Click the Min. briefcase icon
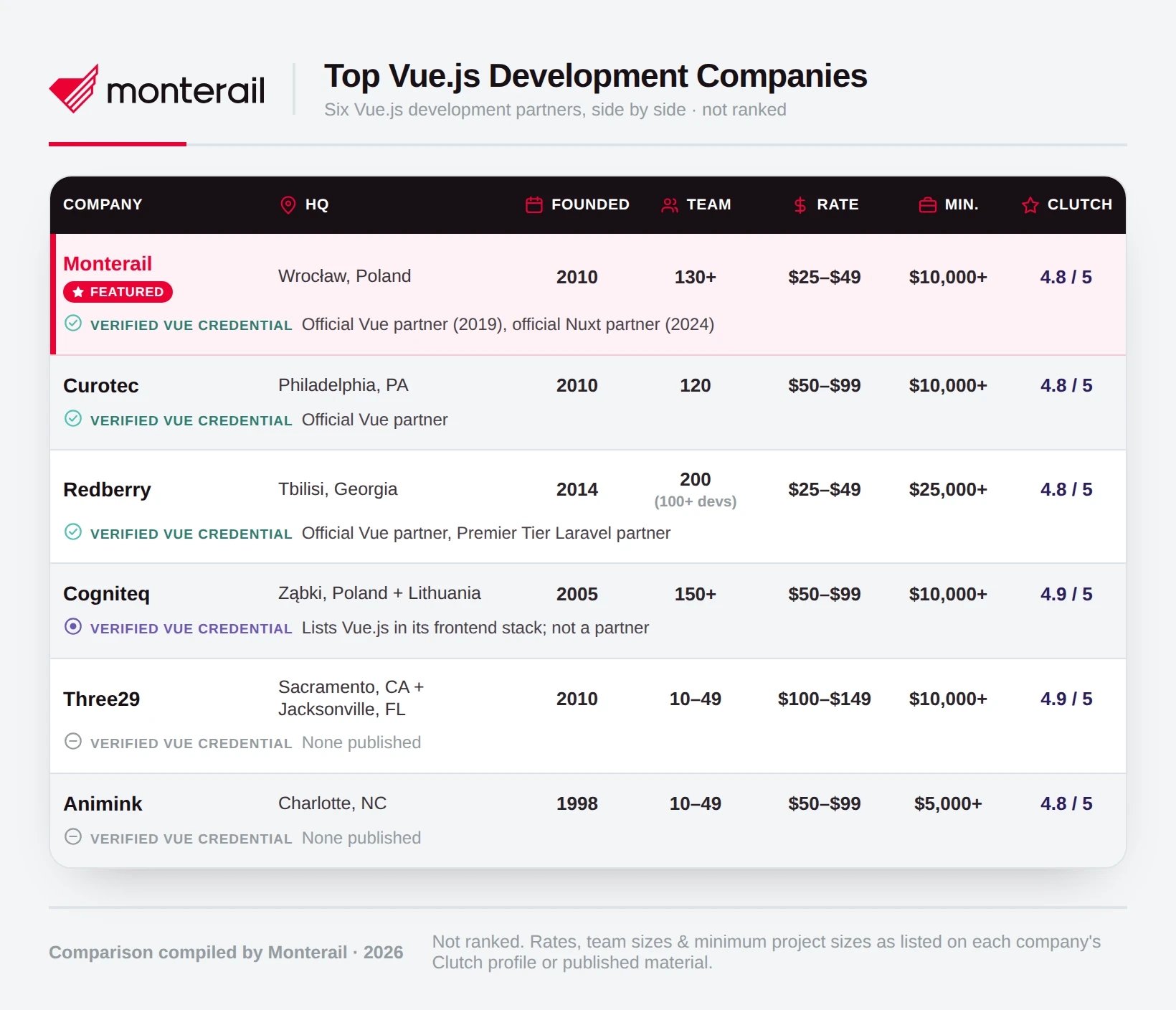 (928, 205)
